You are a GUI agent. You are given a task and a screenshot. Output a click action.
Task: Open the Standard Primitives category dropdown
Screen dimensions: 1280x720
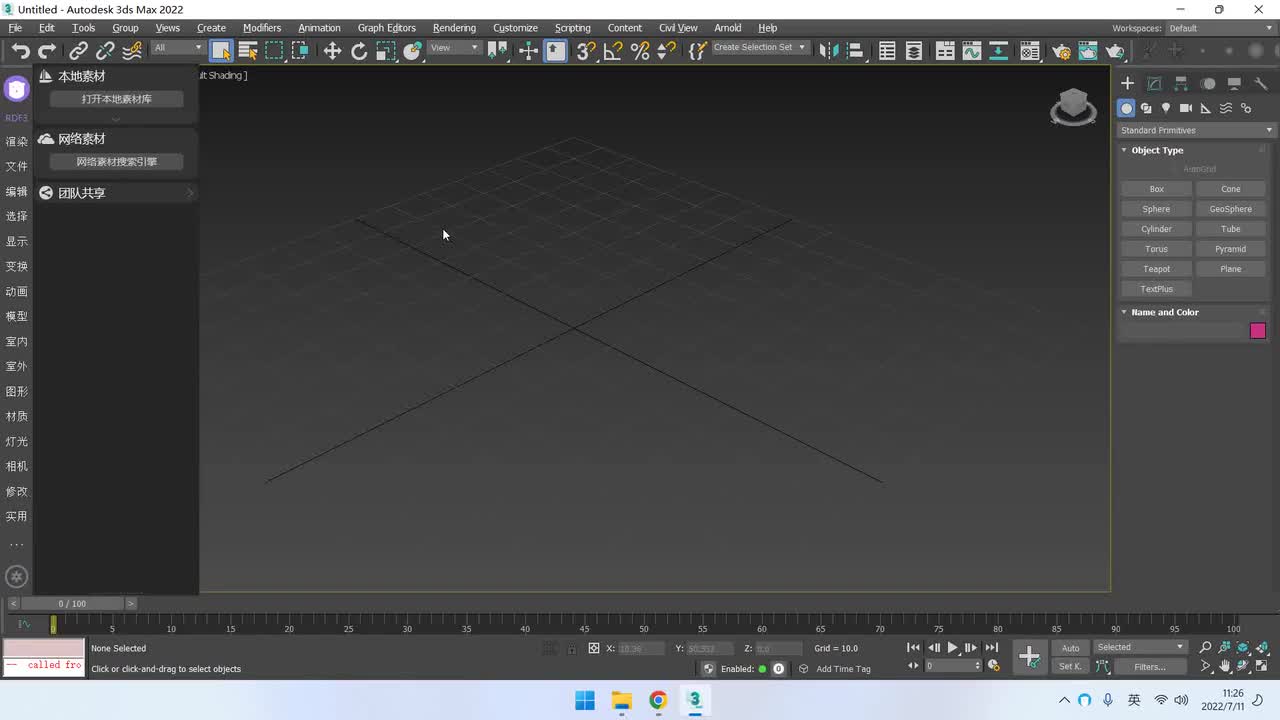coord(1196,130)
